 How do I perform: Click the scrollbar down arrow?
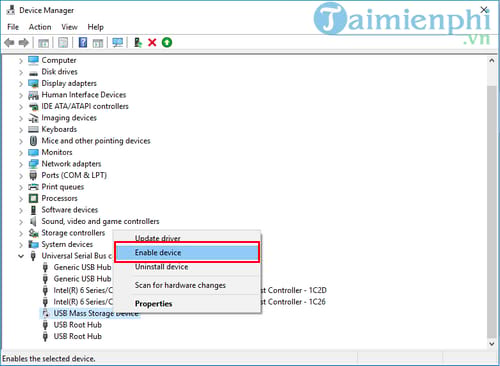492,344
